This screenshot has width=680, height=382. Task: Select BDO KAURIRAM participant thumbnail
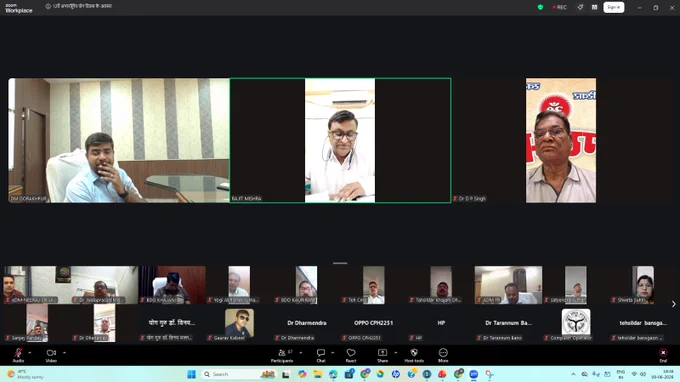coord(306,285)
